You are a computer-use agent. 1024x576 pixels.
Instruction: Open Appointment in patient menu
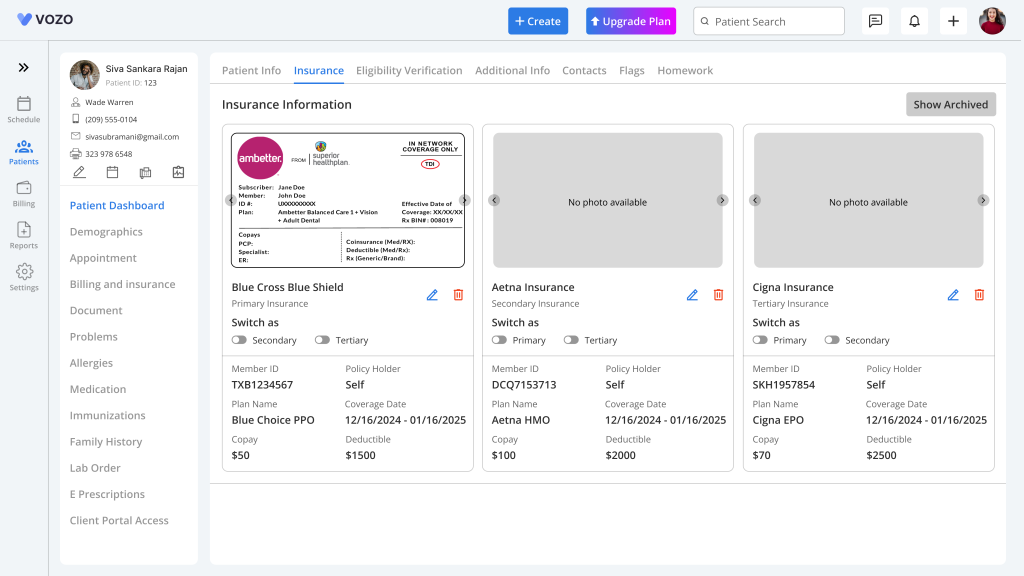tap(103, 258)
